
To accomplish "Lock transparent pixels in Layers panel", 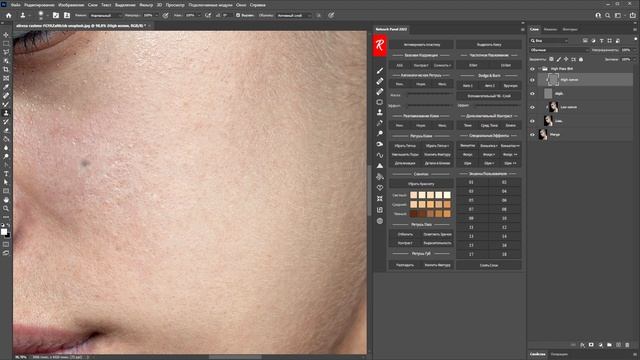I will point(551,60).
